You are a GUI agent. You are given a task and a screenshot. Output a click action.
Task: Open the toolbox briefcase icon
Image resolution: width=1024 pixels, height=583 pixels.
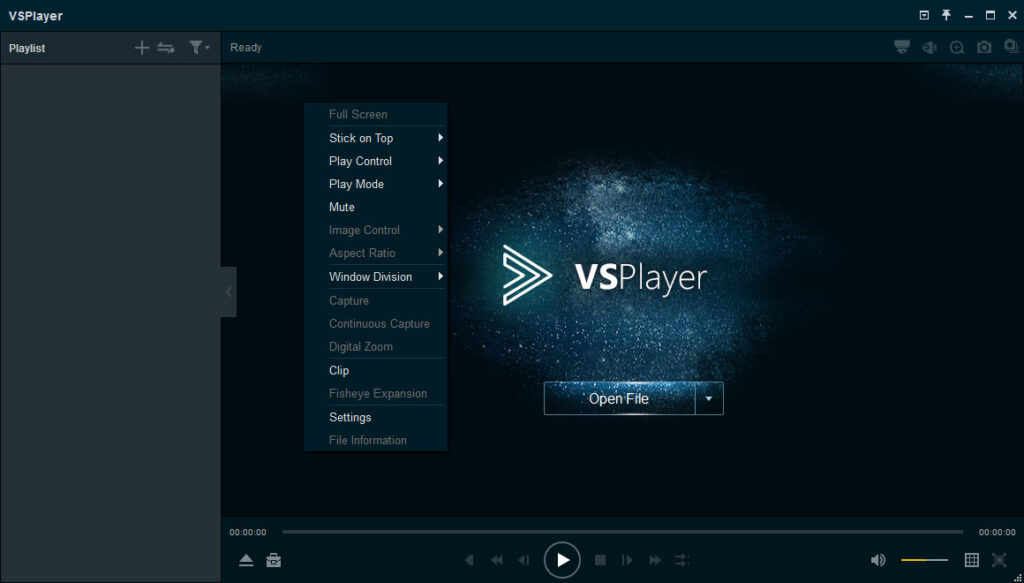(274, 560)
